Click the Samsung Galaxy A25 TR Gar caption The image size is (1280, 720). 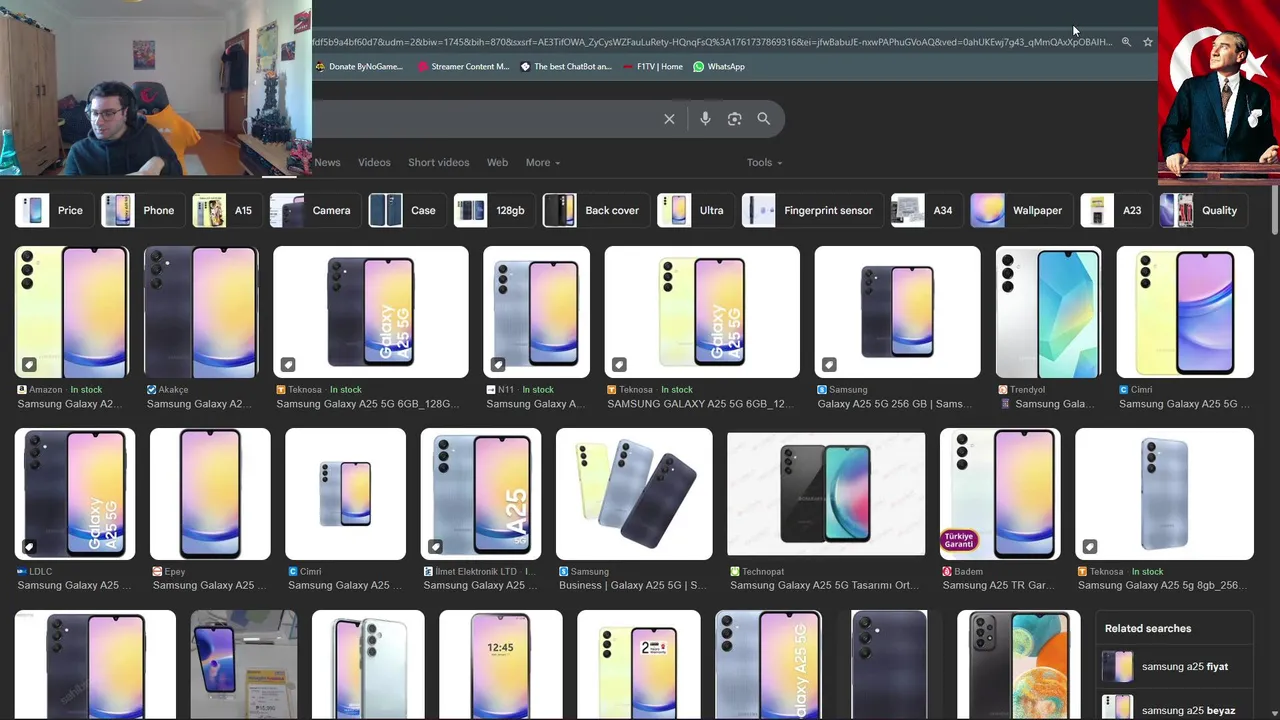(998, 585)
